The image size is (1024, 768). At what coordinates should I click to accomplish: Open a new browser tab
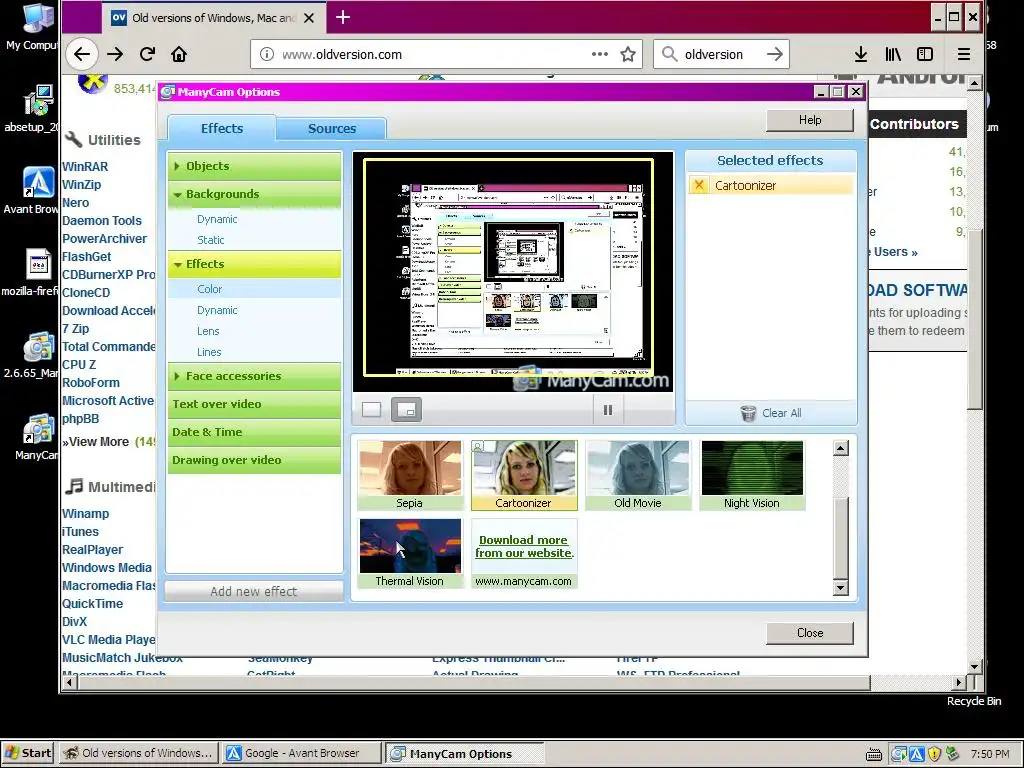[343, 18]
